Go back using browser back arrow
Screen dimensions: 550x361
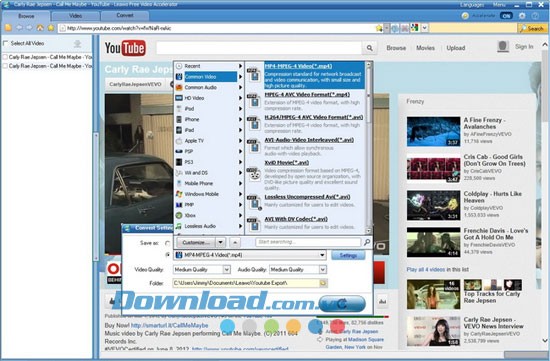20,28
